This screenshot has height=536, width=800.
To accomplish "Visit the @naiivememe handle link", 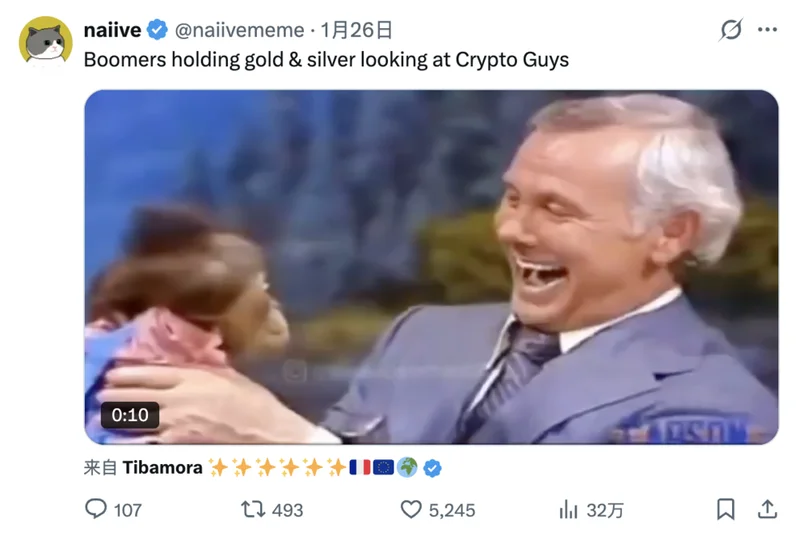I will 239,30.
